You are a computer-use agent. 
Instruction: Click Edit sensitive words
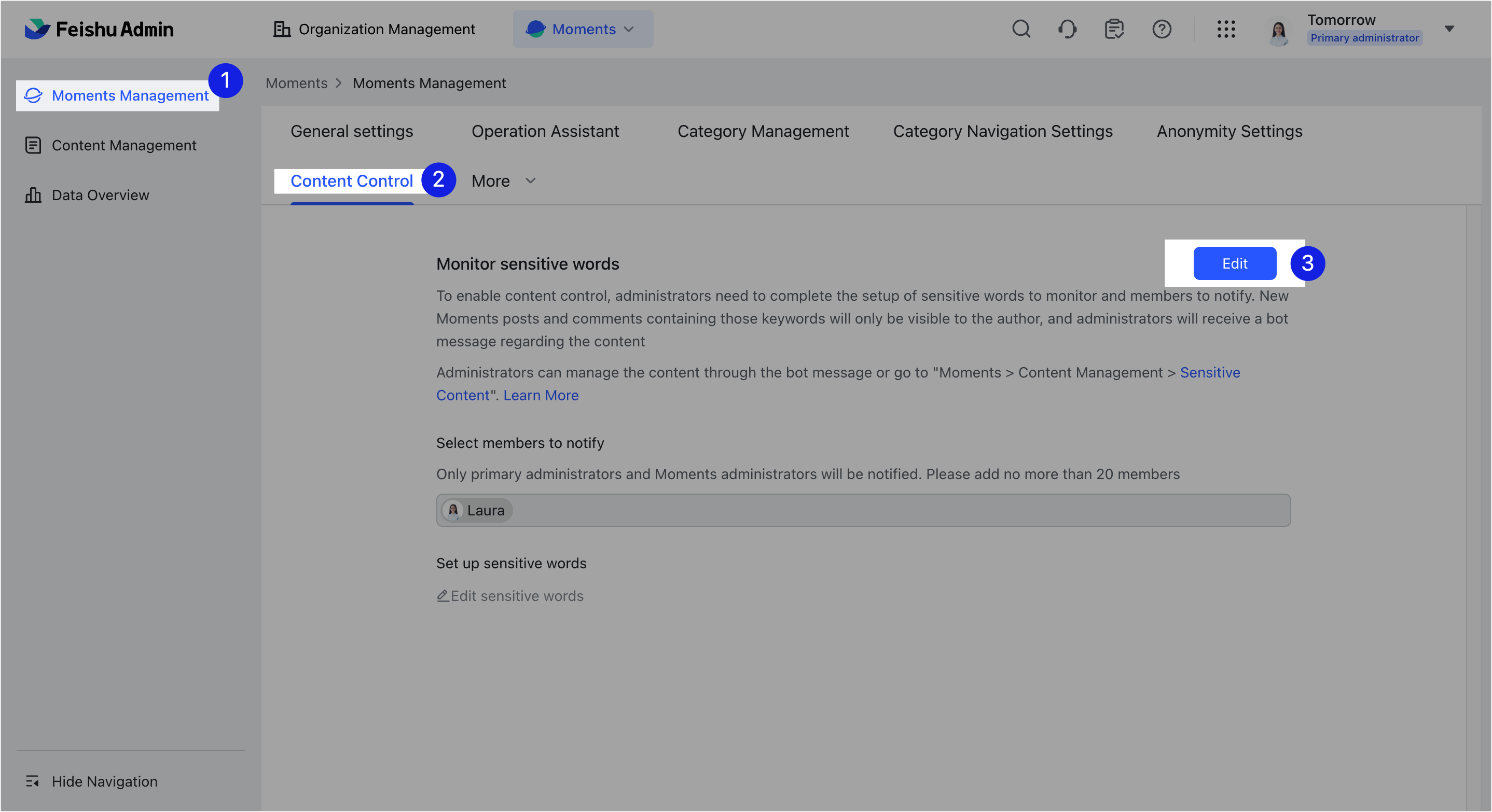pyautogui.click(x=509, y=596)
